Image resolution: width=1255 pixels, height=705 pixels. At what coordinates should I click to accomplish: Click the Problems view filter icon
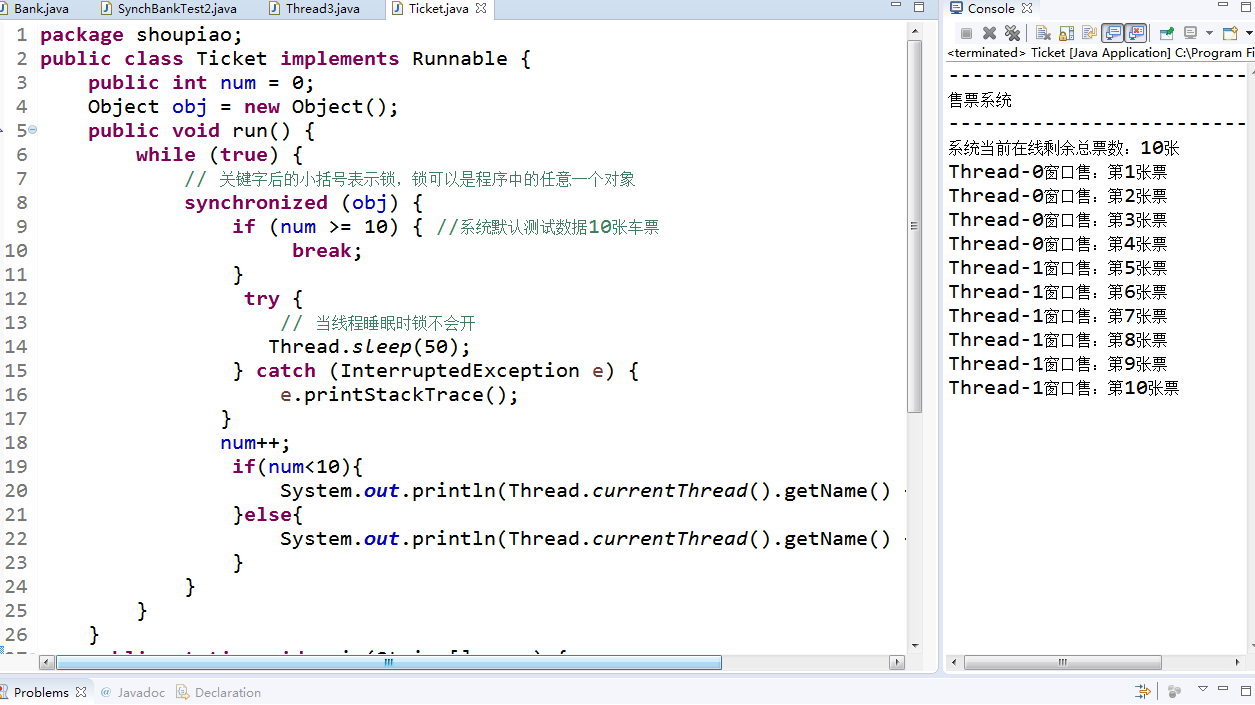(1143, 691)
